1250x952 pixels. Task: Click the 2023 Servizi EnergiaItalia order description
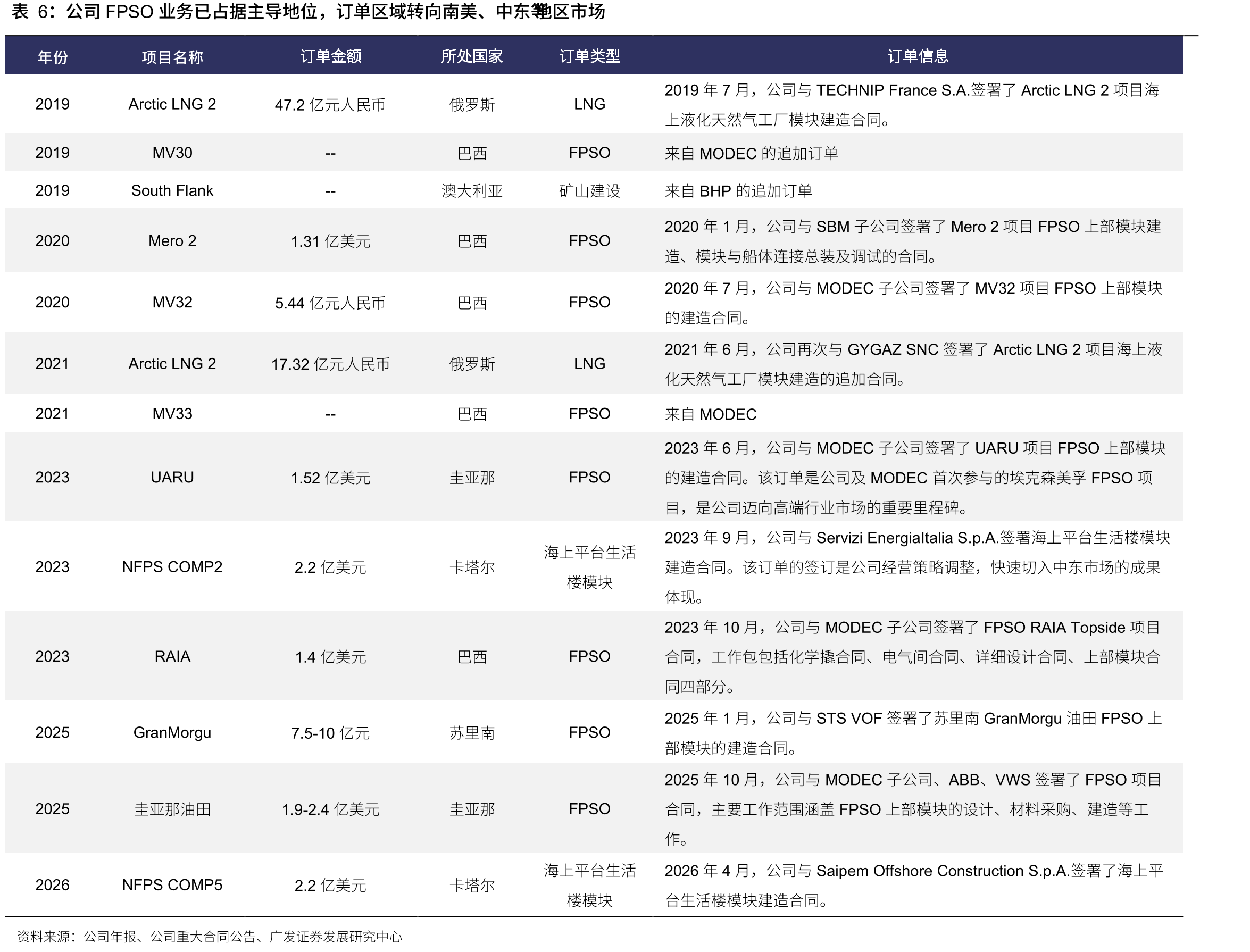click(x=918, y=567)
